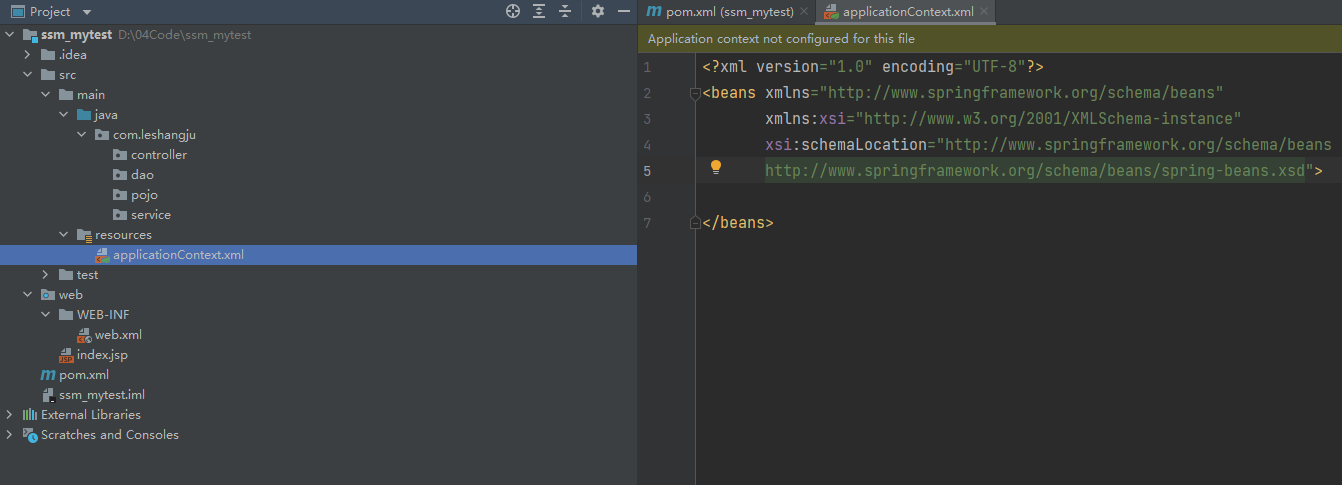Click the locate/select opened file target icon
Viewport: 1342px width, 485px height.
513,11
